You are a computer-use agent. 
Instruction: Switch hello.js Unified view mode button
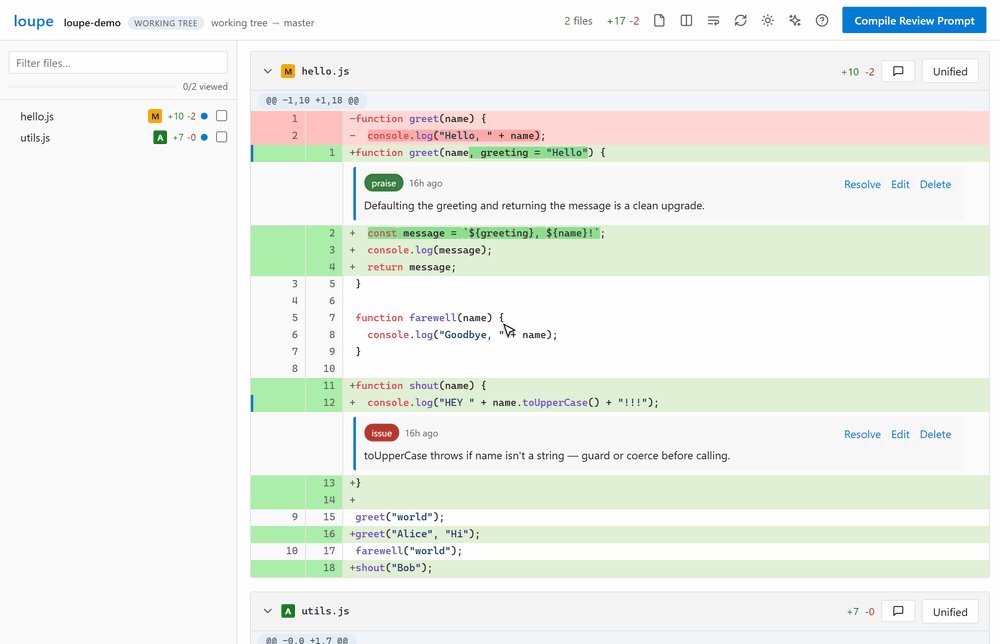[x=950, y=71]
